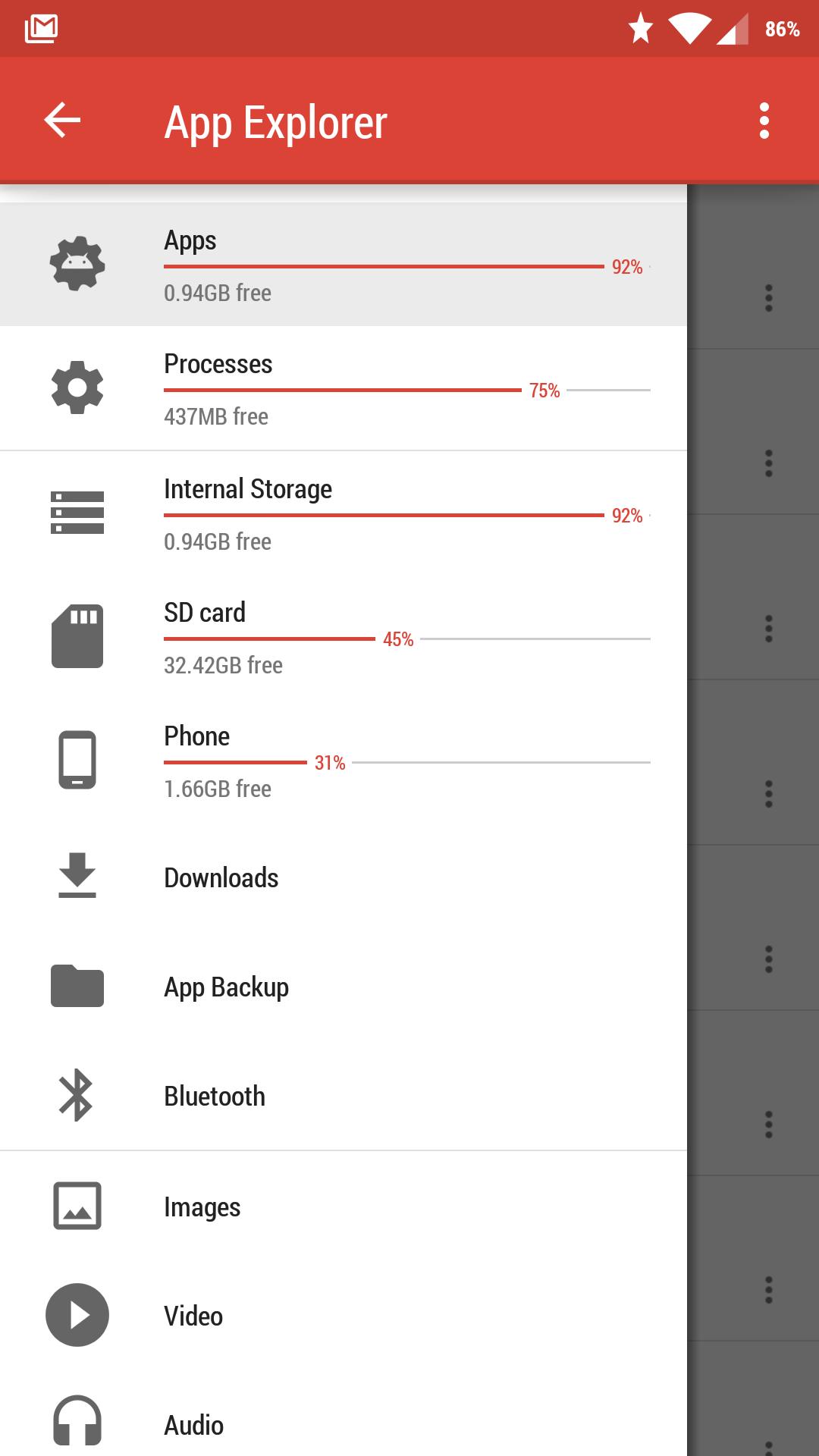Tap the SD card icon
Viewport: 819px width, 1456px height.
coord(77,636)
